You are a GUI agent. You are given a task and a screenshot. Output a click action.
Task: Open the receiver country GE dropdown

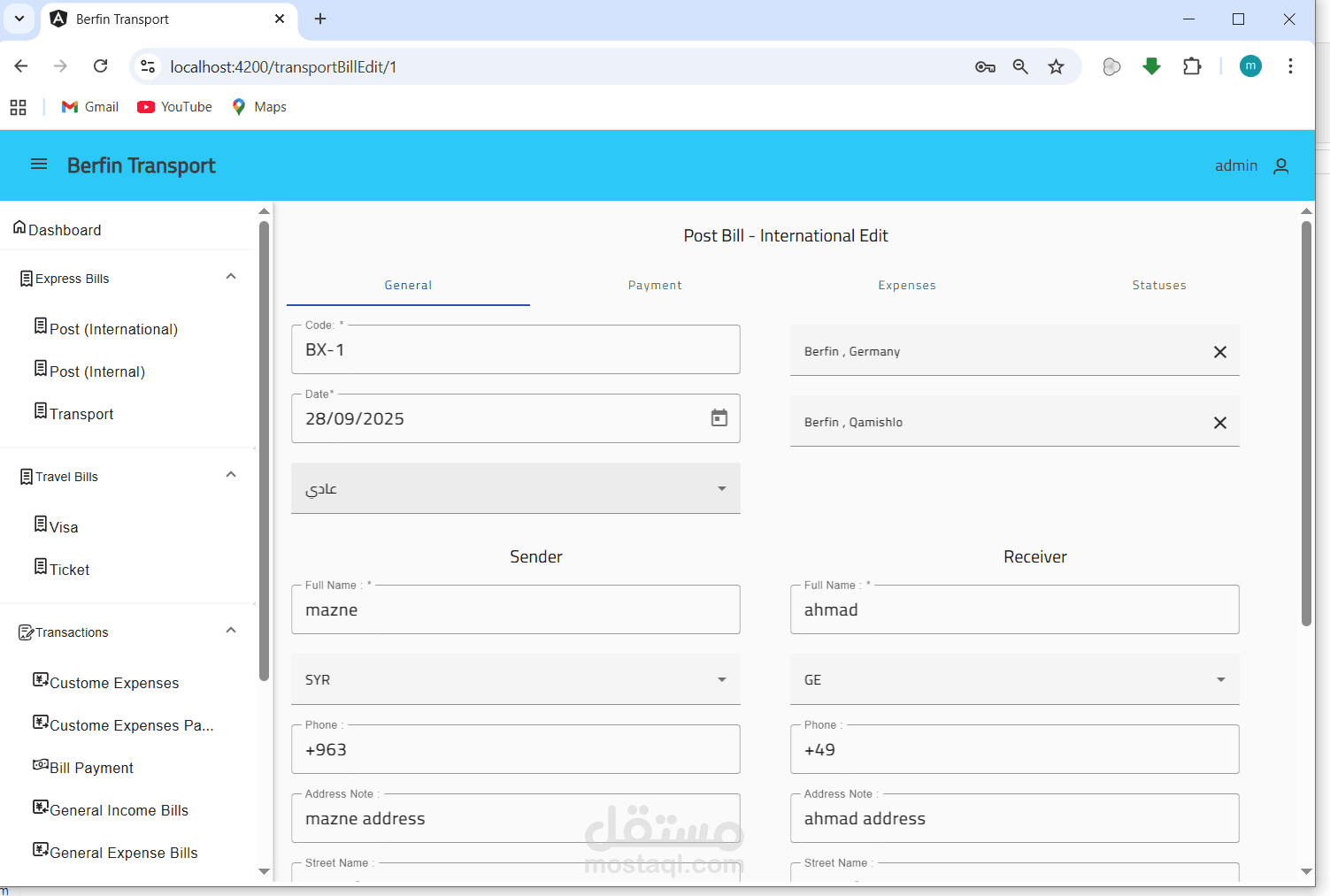[x=1015, y=679]
